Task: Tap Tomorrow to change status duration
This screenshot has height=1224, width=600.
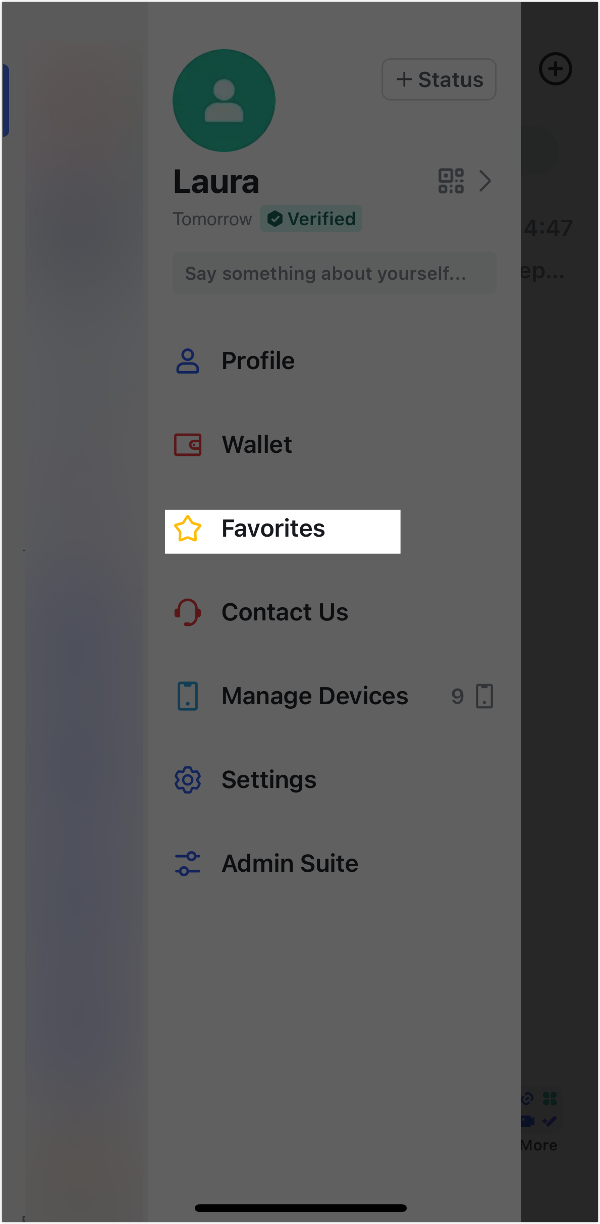Action: 212,218
